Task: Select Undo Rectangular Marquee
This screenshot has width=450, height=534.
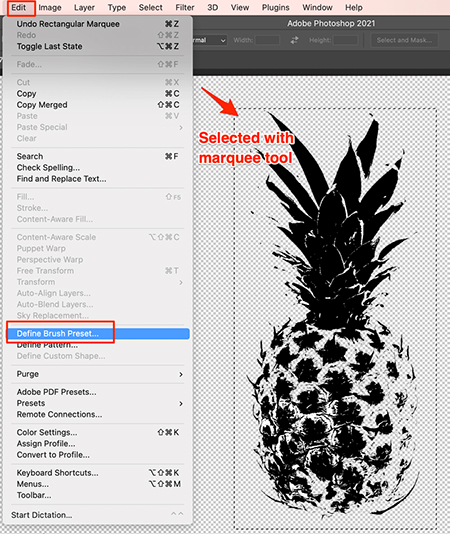Action: [x=98, y=24]
